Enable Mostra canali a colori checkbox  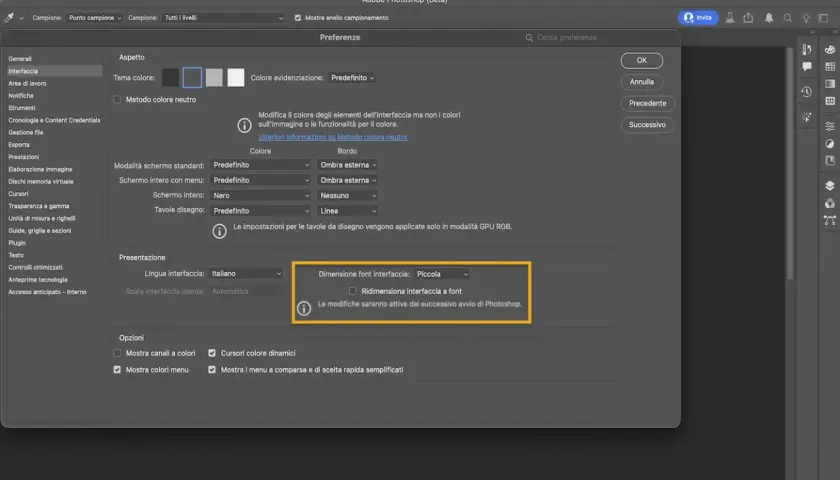(117, 353)
